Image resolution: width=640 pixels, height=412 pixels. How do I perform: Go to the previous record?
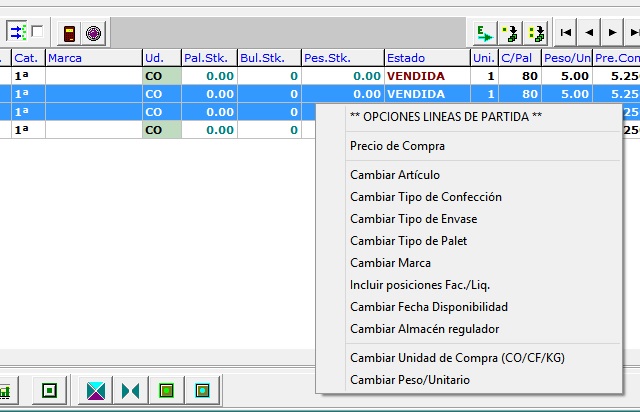tap(589, 33)
